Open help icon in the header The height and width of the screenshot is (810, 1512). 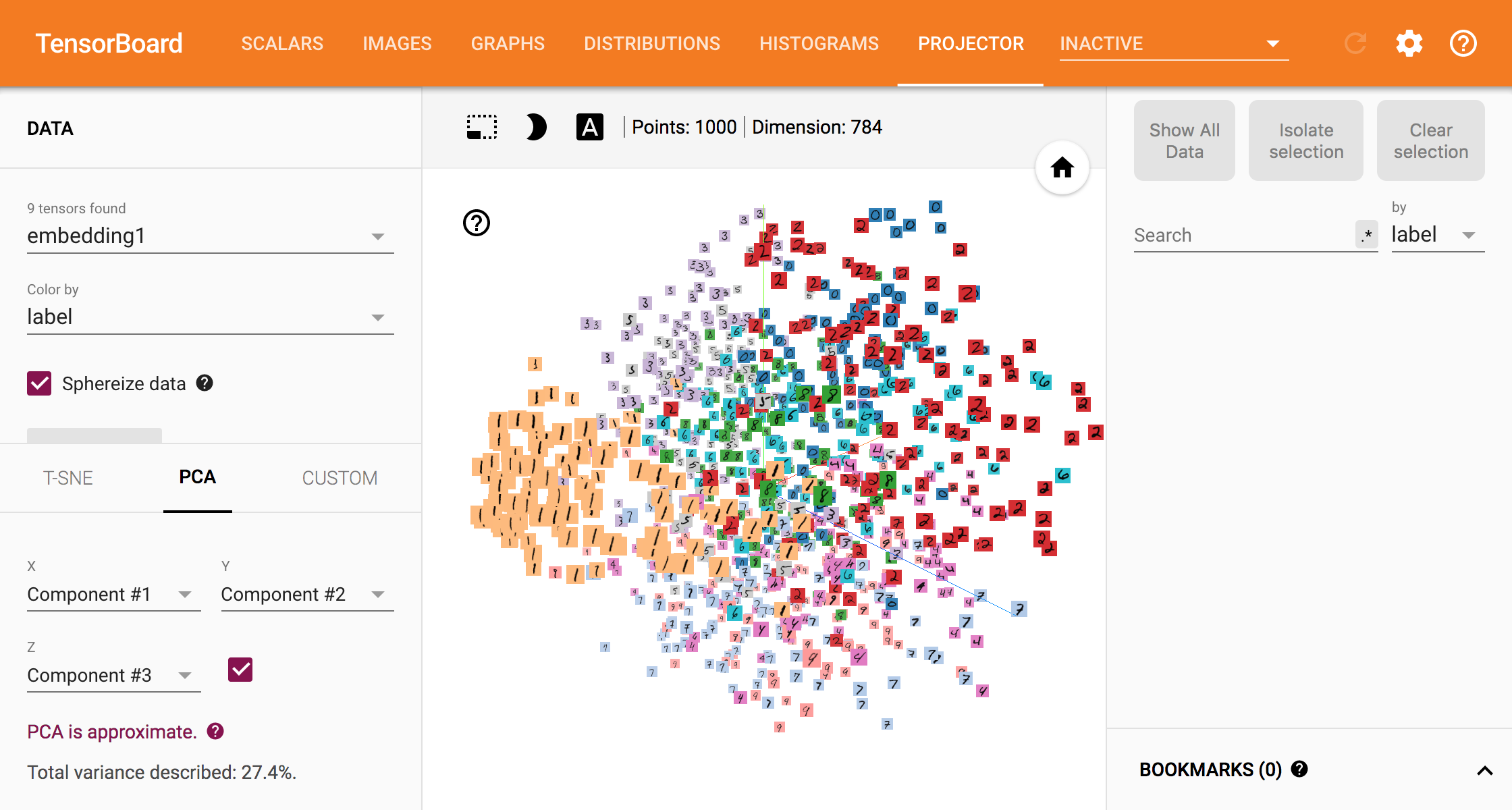pos(1463,44)
